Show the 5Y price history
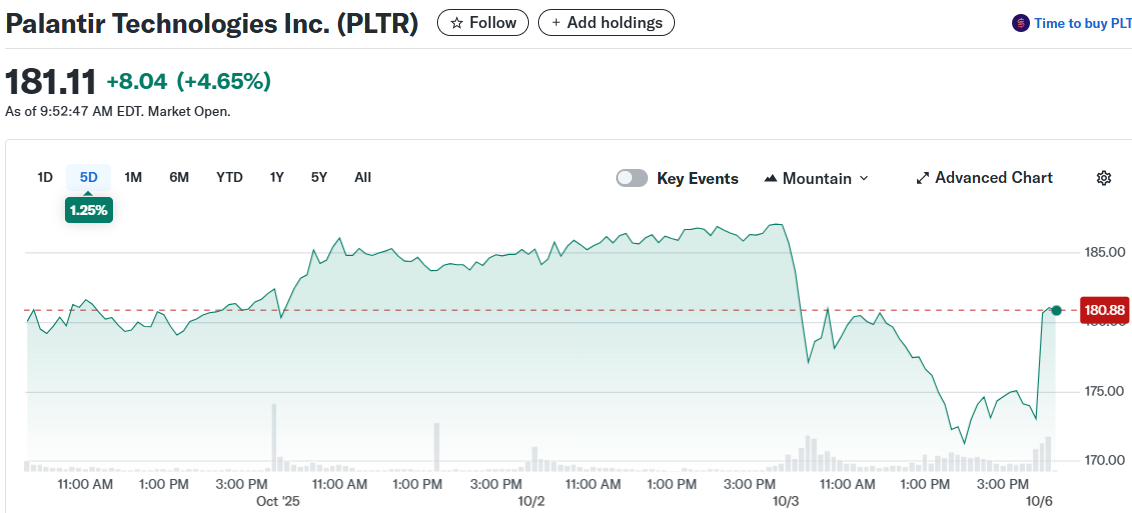The width and height of the screenshot is (1132, 513). point(319,177)
